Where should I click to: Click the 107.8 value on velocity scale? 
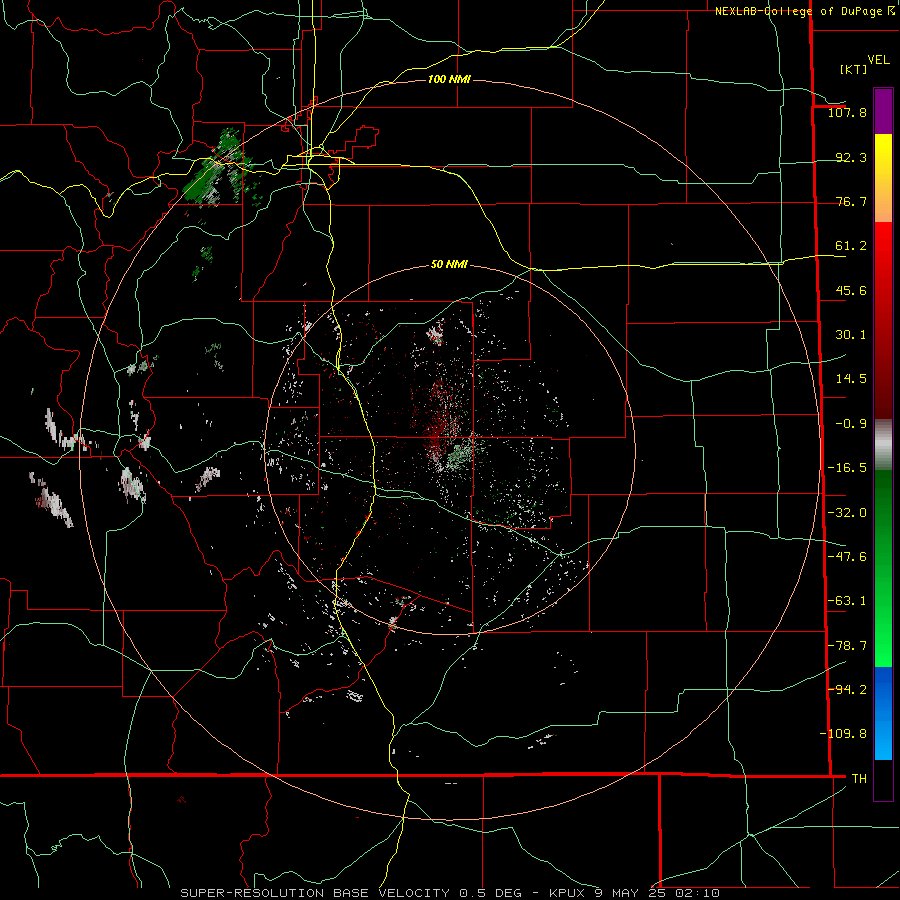[x=847, y=112]
